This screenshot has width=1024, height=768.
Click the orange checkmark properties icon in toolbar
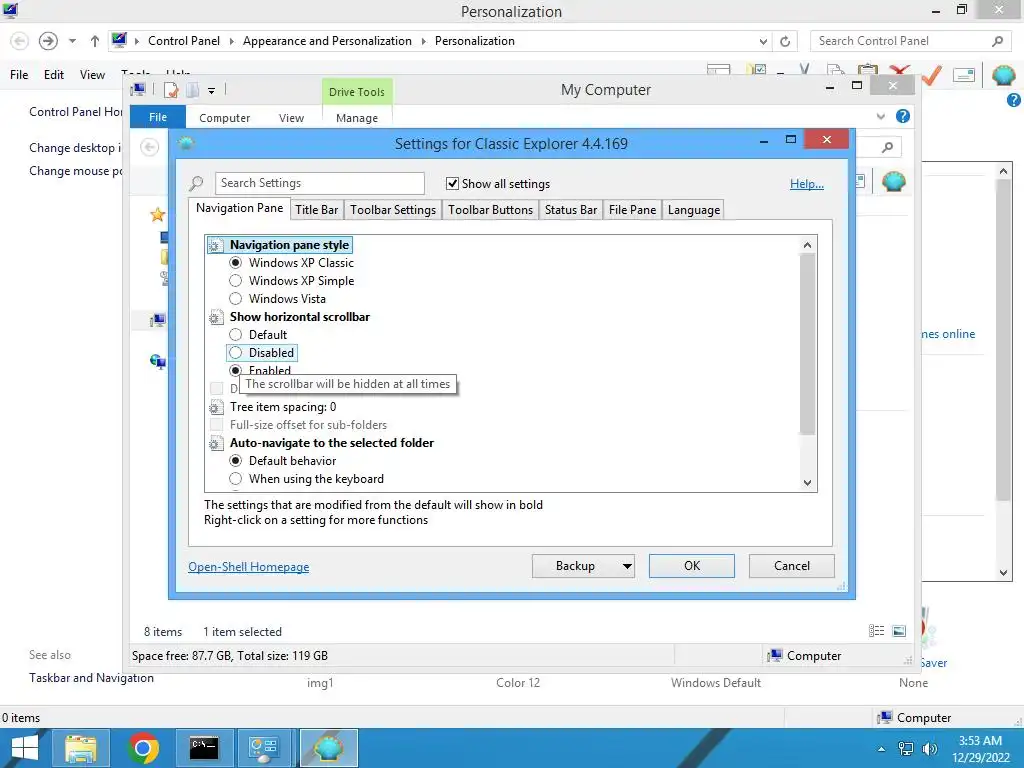point(932,74)
